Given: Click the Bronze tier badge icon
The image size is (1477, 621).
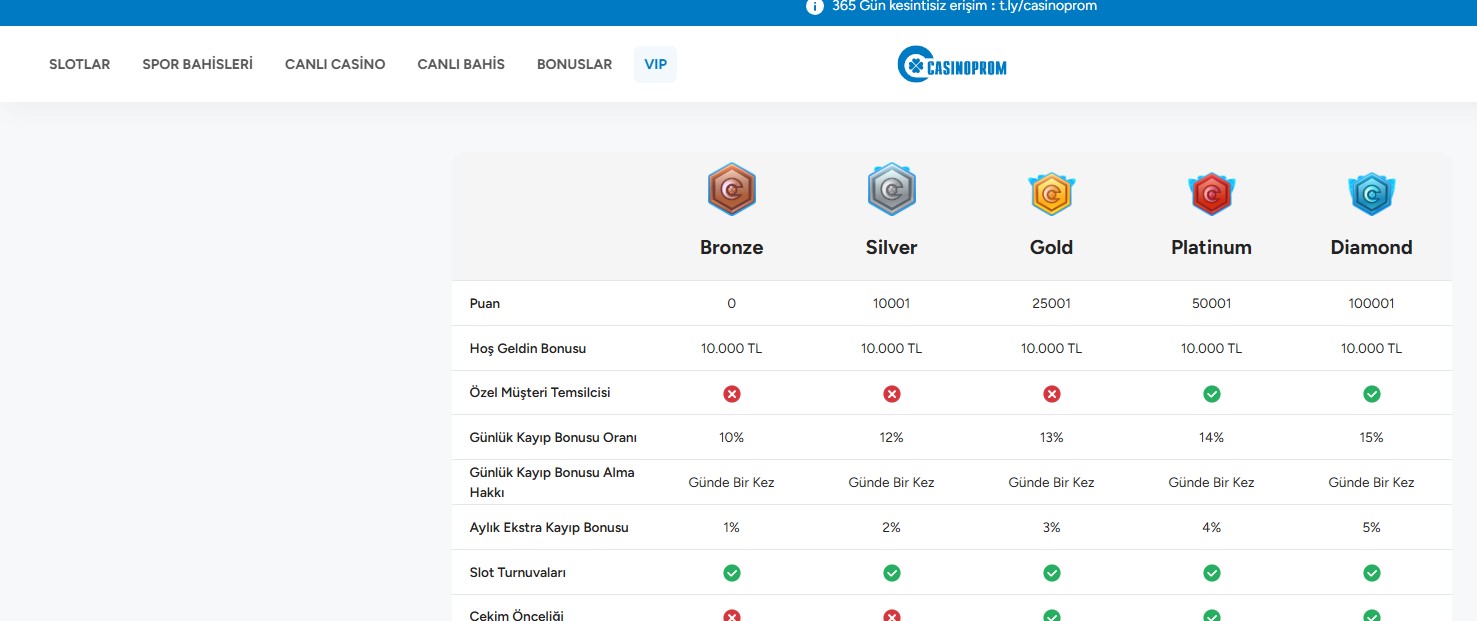Looking at the screenshot, I should (x=731, y=190).
